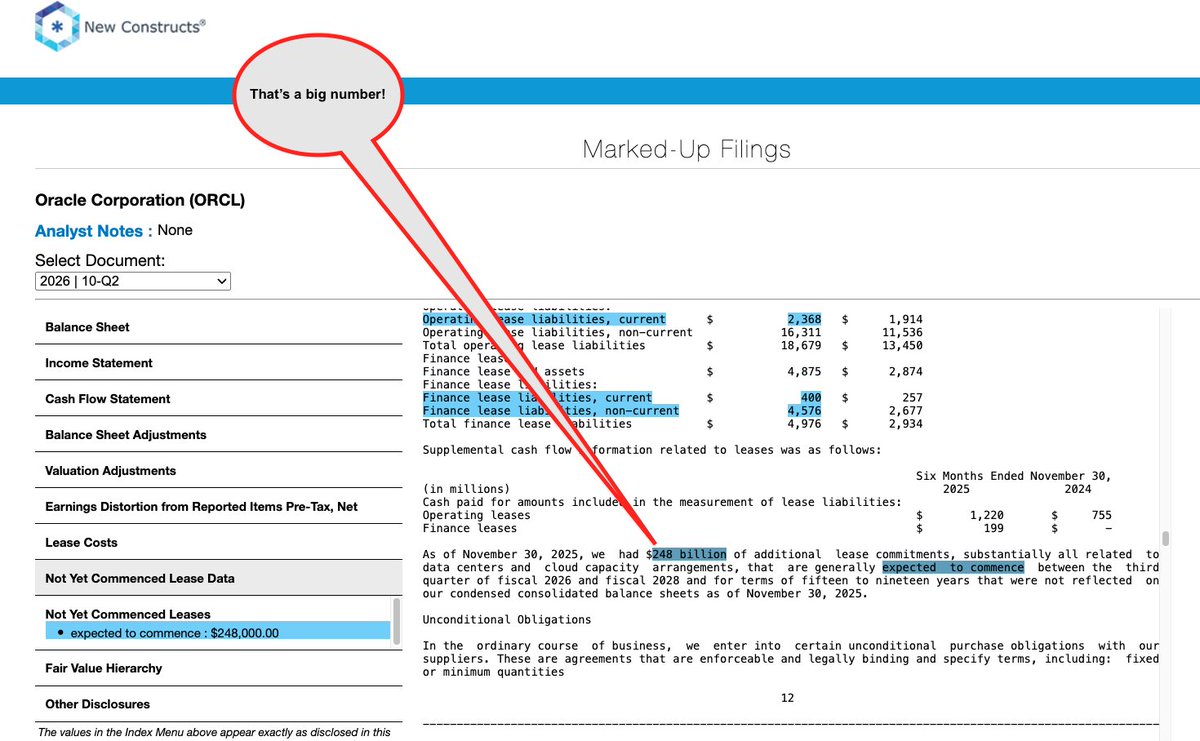Click the highlighted 4,576 value

804,410
